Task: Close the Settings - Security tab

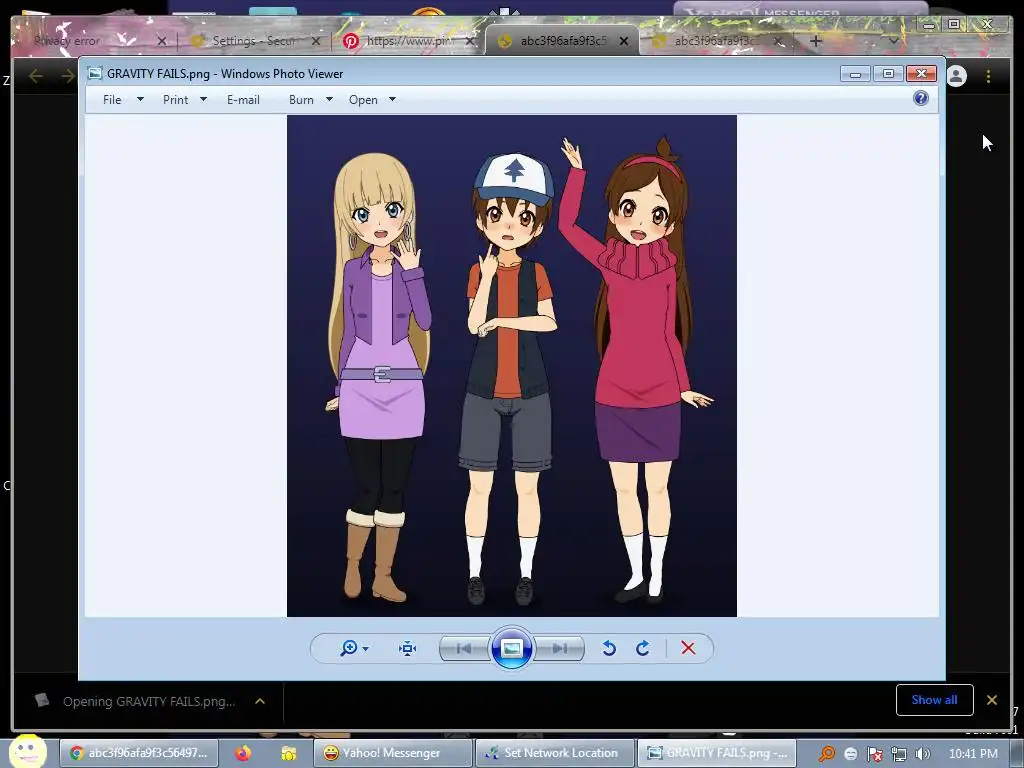Action: tap(316, 40)
